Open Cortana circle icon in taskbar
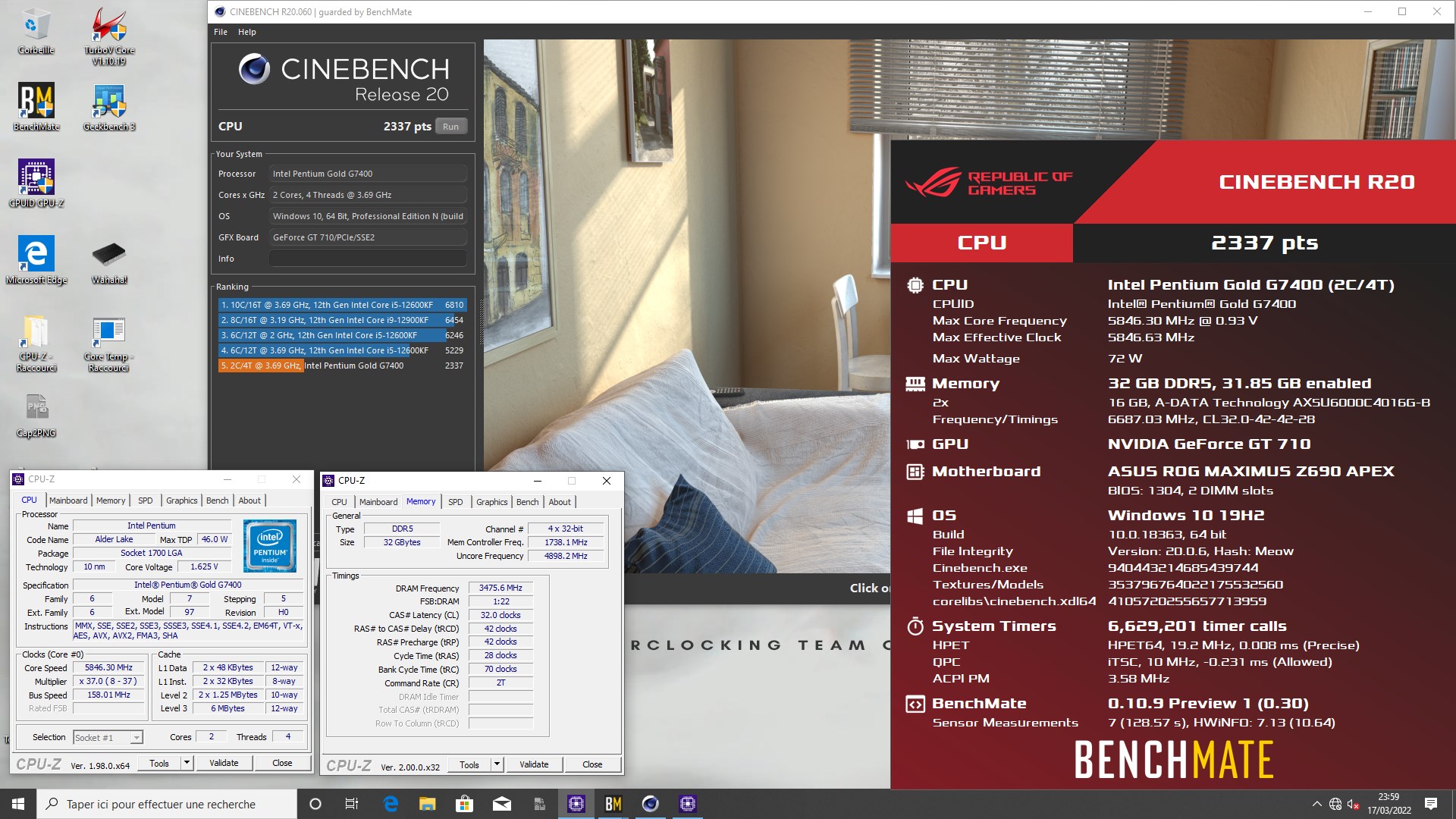 pos(315,804)
